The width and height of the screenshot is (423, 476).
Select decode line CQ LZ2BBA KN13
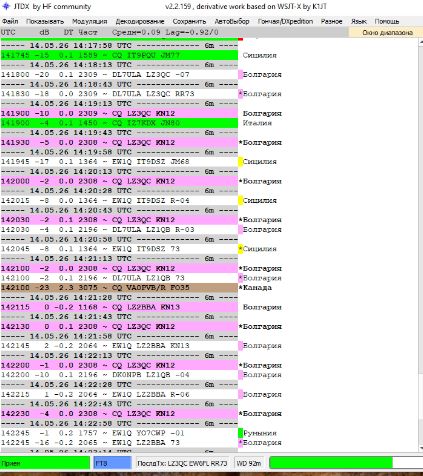(119, 307)
